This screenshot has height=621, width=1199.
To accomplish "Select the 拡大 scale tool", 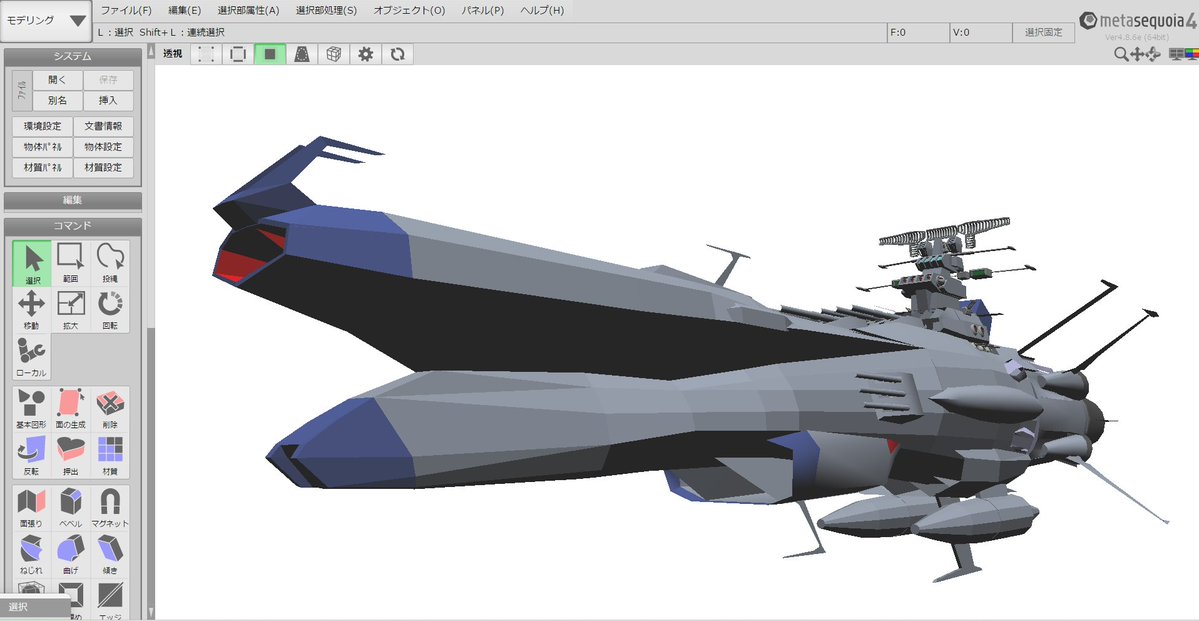I will coord(71,310).
